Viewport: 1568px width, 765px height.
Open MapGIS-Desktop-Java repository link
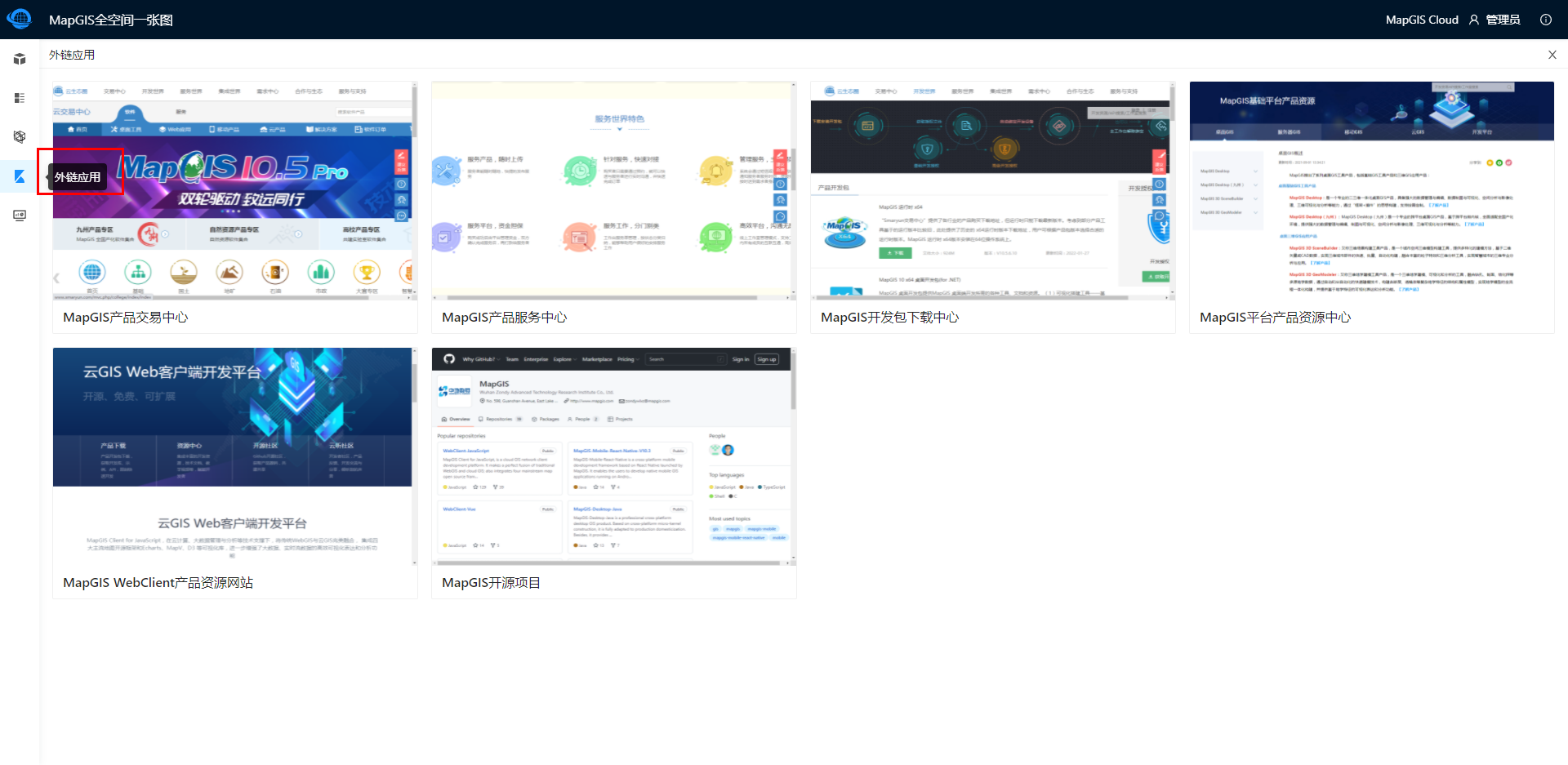pyautogui.click(x=597, y=509)
